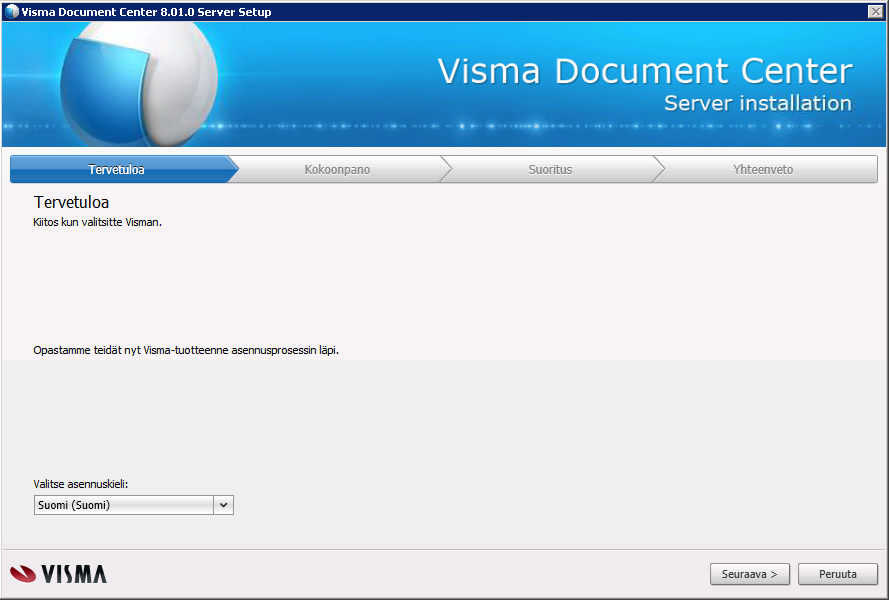Click the Tervetuloa heading text
The width and height of the screenshot is (889, 600).
point(71,202)
